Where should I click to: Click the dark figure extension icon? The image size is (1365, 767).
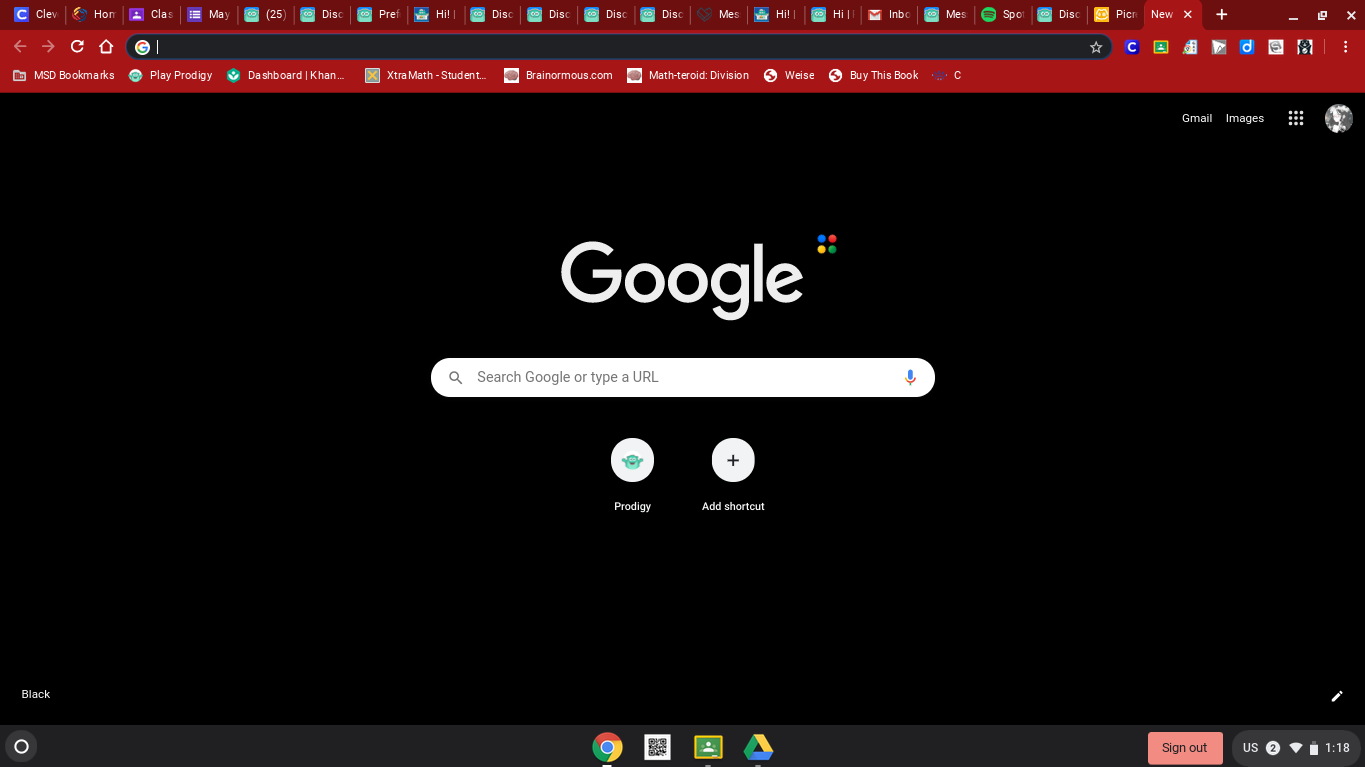1304,47
